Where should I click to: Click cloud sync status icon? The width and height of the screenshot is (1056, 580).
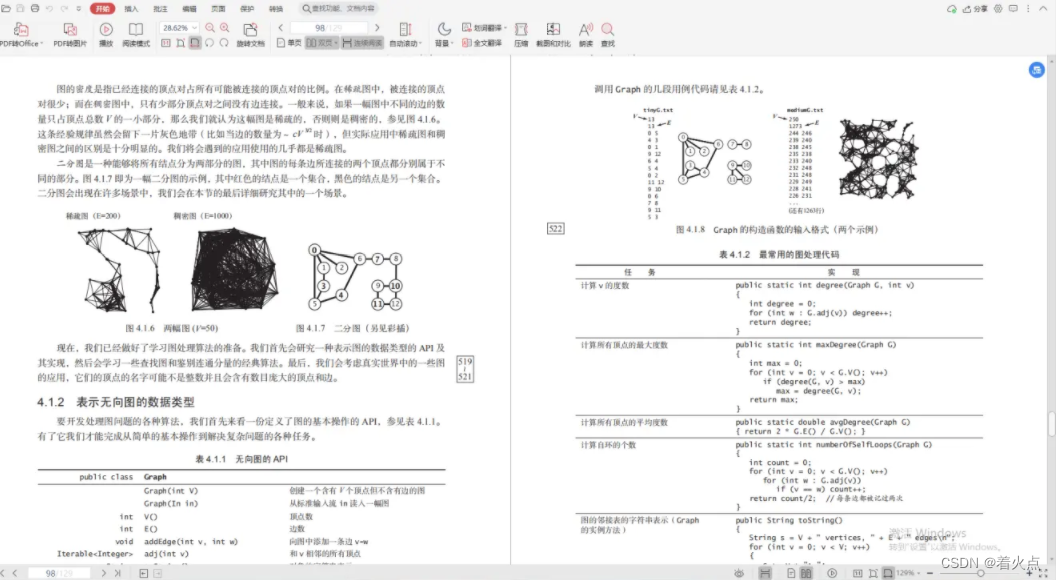[x=951, y=9]
